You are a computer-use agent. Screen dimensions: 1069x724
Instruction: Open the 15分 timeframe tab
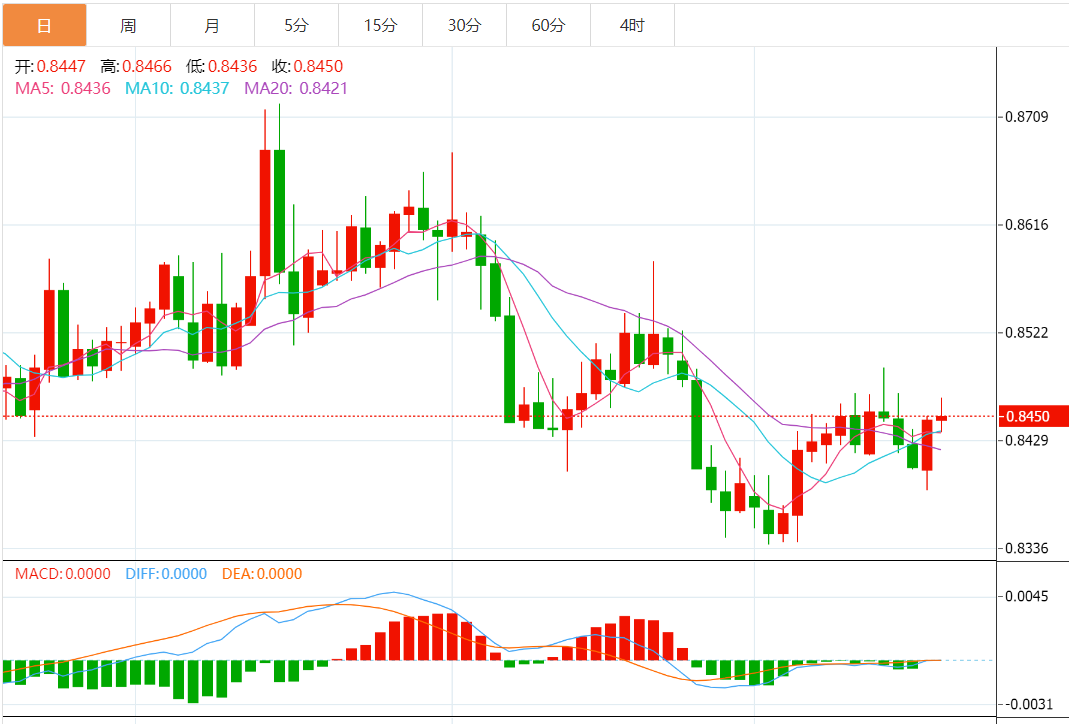click(380, 25)
